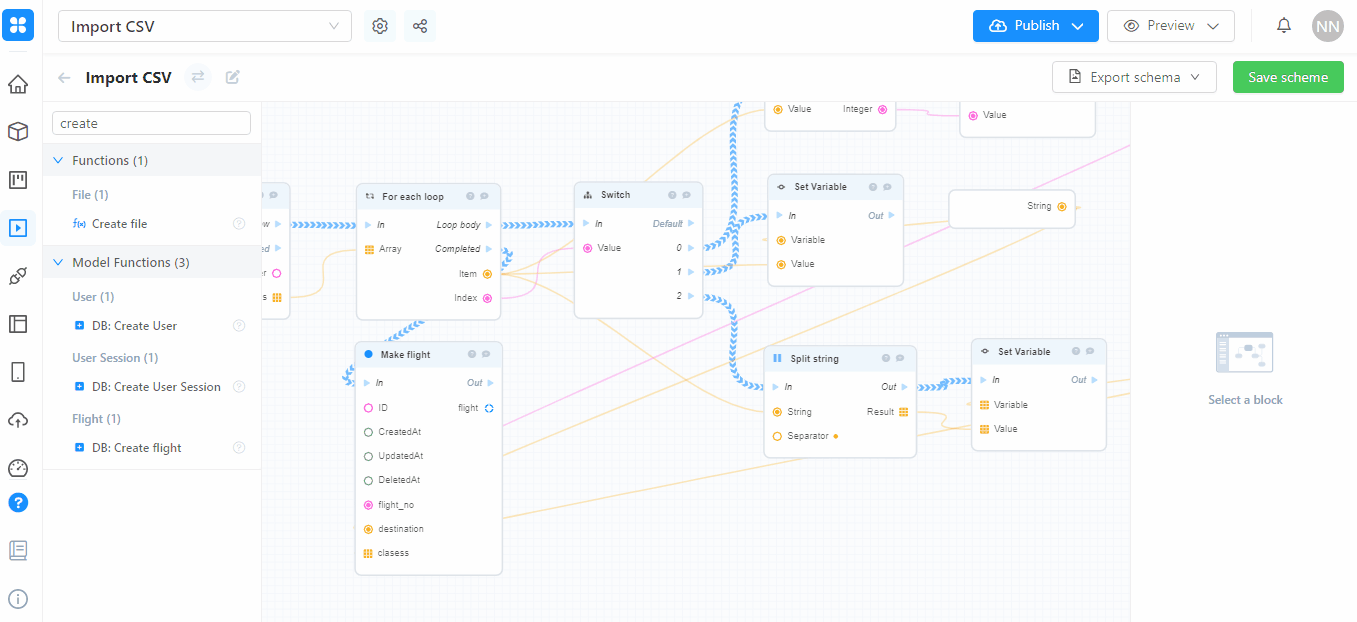Viewport: 1357px width, 622px height.
Task: Click the Publish button
Action: (1035, 26)
